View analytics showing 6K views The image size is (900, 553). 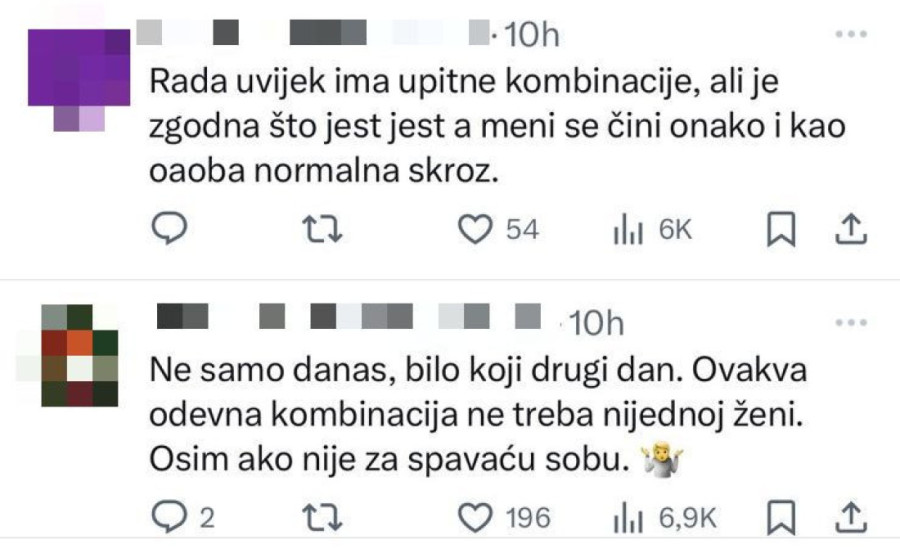click(x=626, y=230)
